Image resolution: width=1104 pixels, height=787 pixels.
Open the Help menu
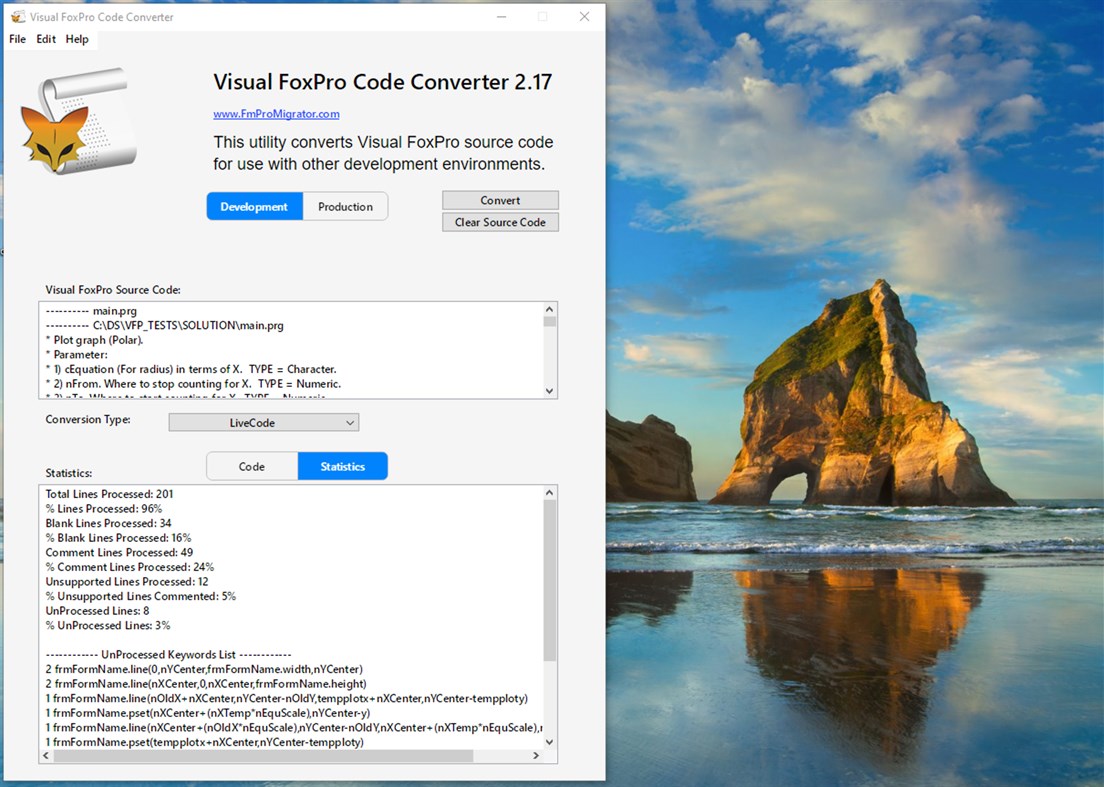(x=77, y=39)
